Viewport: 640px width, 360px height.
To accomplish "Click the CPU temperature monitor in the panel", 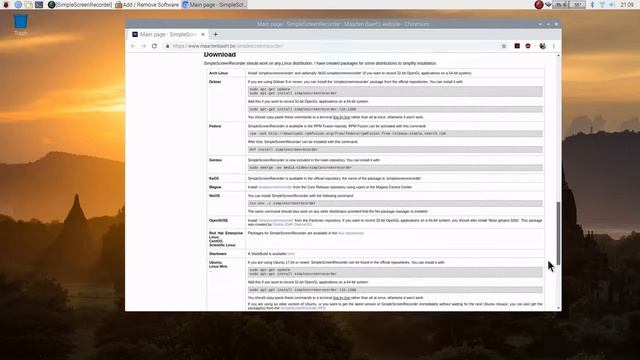I will (578, 4).
